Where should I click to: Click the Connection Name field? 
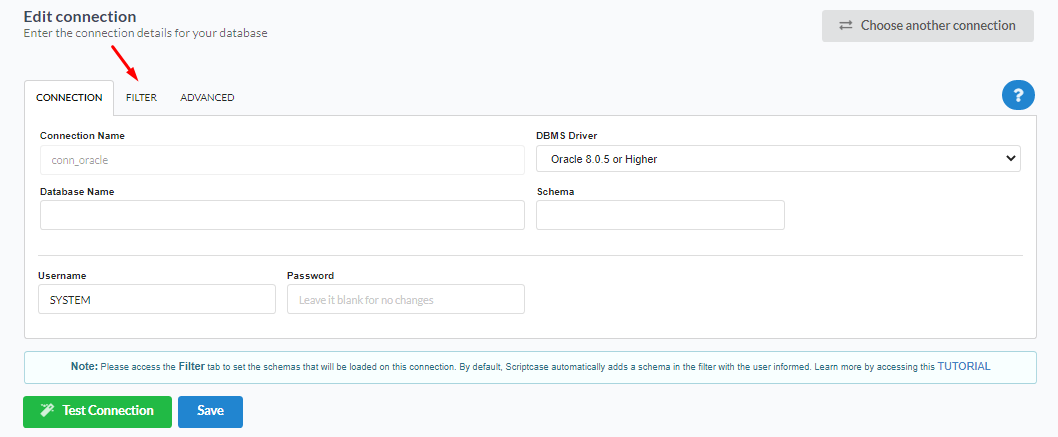point(282,161)
